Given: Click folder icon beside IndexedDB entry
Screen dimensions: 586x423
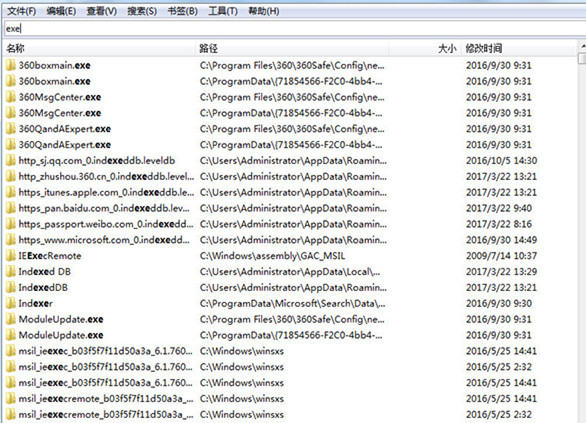Looking at the screenshot, I should 11,288.
